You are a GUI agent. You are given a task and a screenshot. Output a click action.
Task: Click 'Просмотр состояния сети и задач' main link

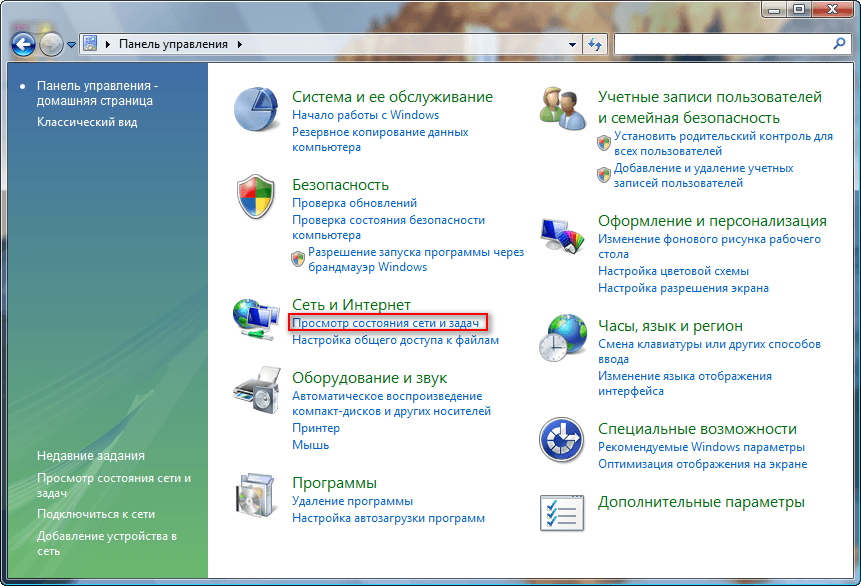(385, 323)
